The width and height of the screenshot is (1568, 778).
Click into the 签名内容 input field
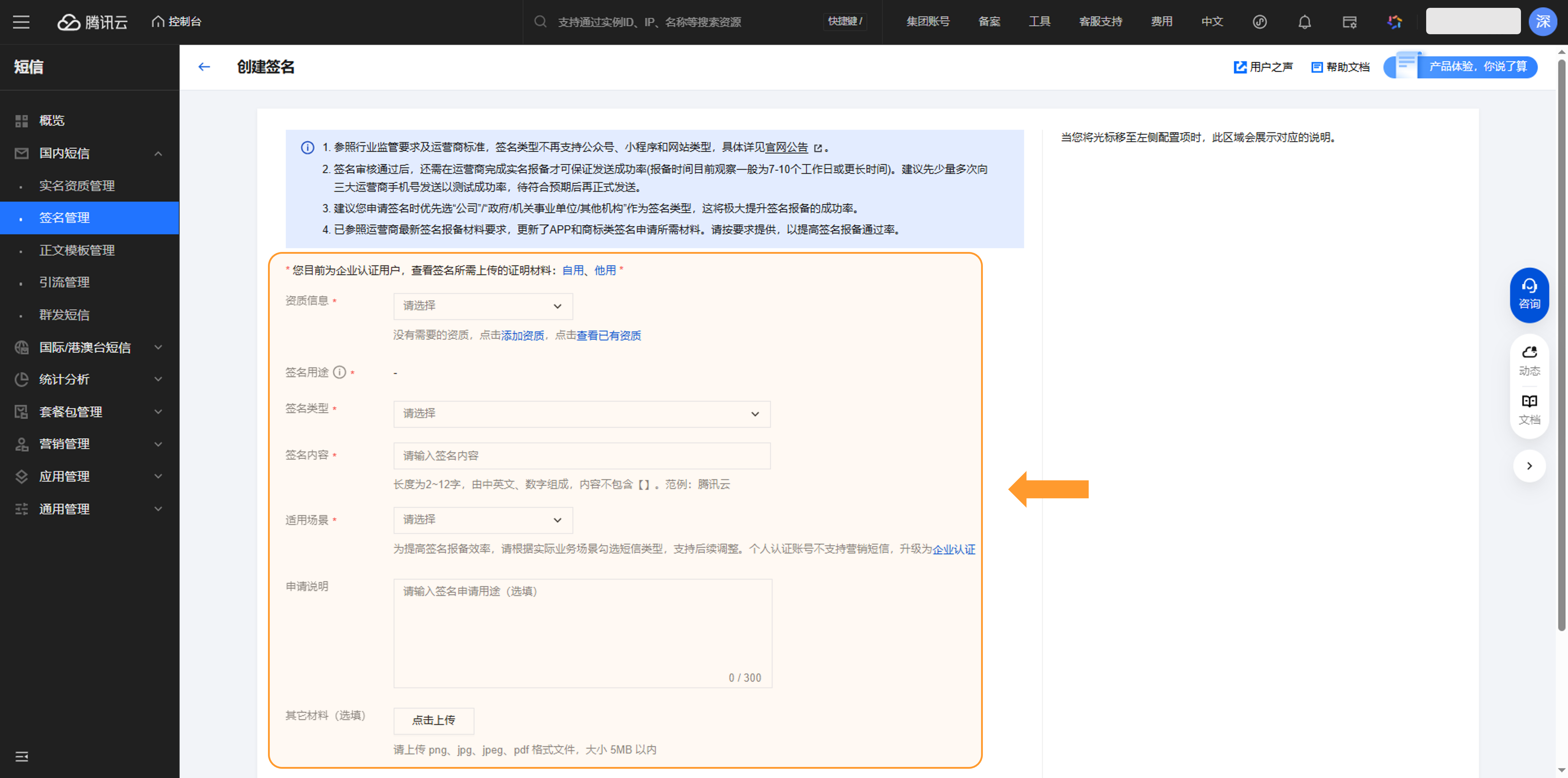pos(581,455)
